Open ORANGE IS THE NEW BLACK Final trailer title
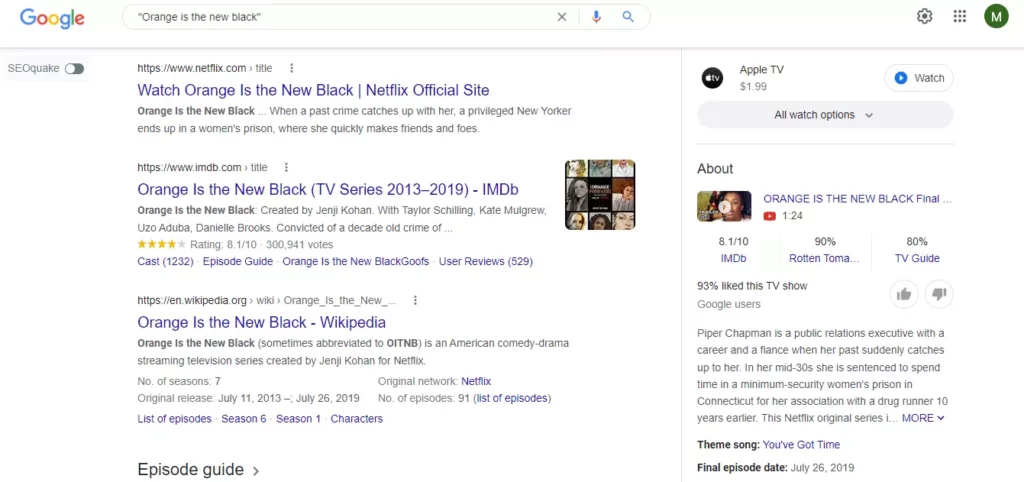The image size is (1024, 482). 857,199
